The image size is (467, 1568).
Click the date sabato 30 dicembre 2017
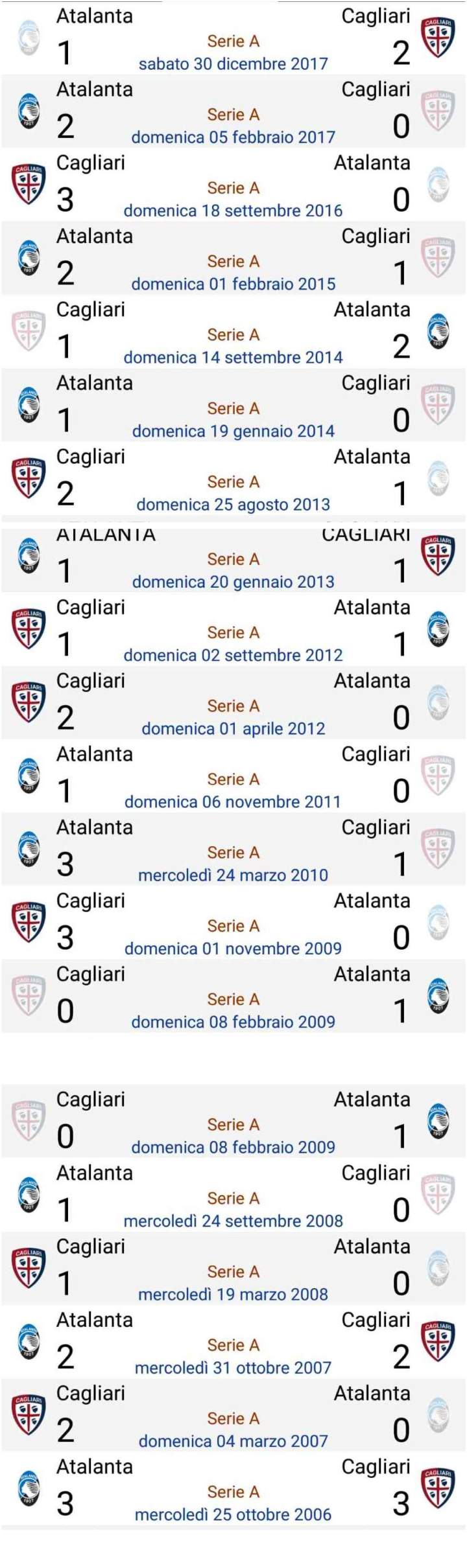click(x=233, y=63)
